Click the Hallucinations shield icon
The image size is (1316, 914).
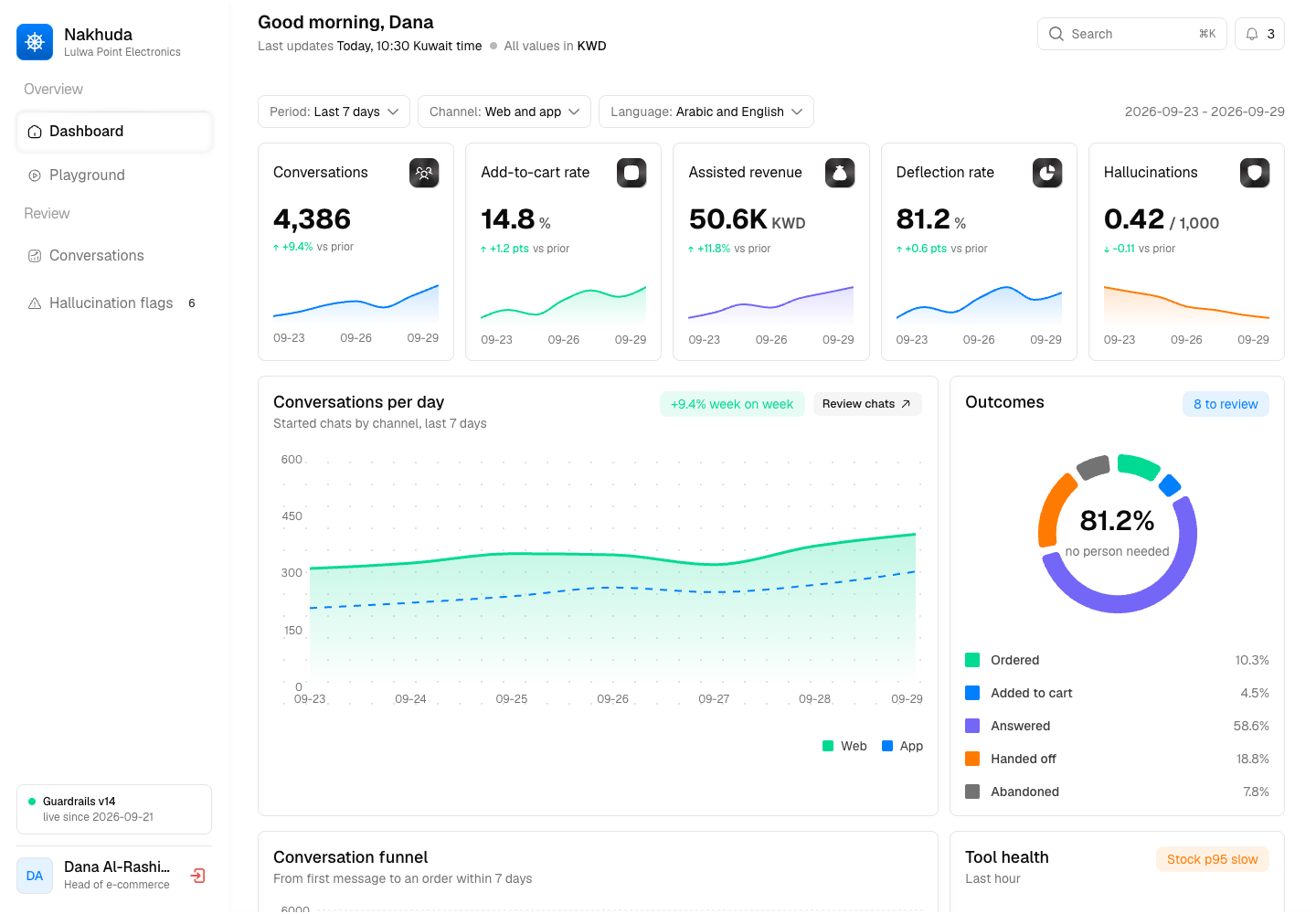pos(1255,173)
